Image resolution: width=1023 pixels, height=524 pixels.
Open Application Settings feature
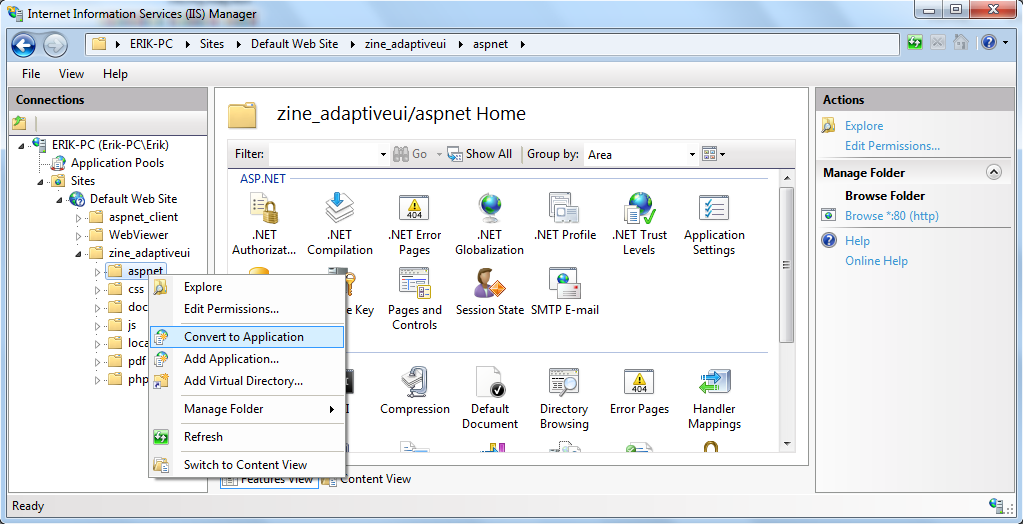[714, 223]
